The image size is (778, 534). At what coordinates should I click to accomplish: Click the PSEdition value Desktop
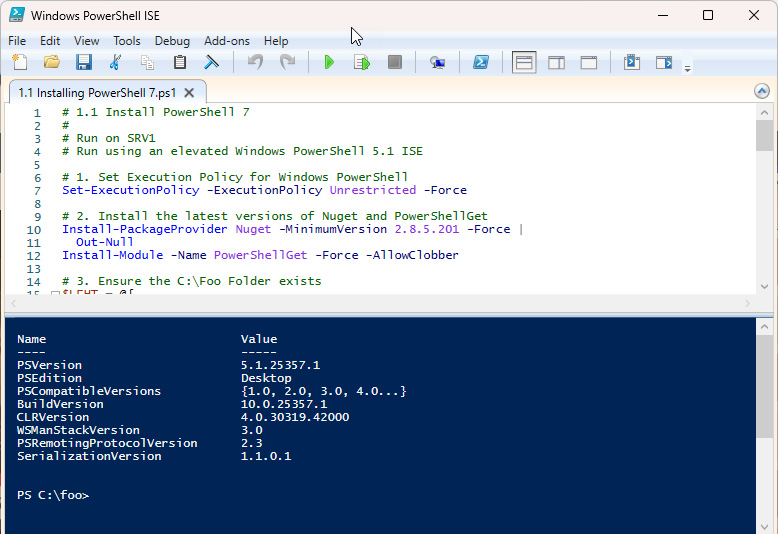point(266,378)
